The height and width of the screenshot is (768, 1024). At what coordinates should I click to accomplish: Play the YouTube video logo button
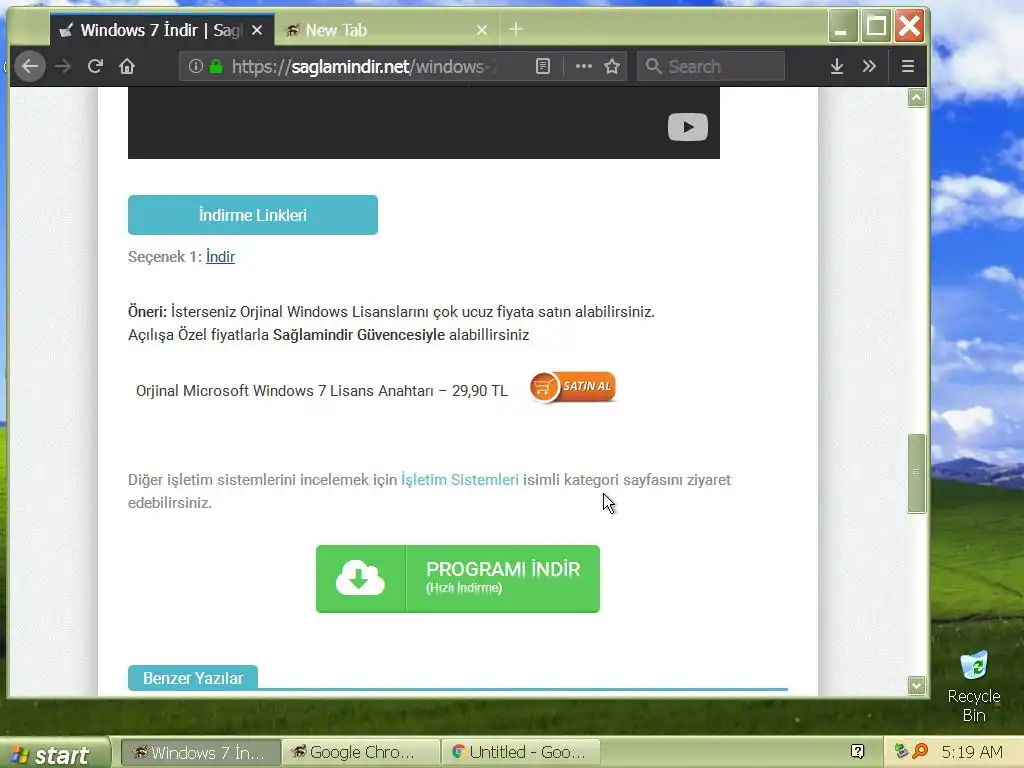click(688, 127)
